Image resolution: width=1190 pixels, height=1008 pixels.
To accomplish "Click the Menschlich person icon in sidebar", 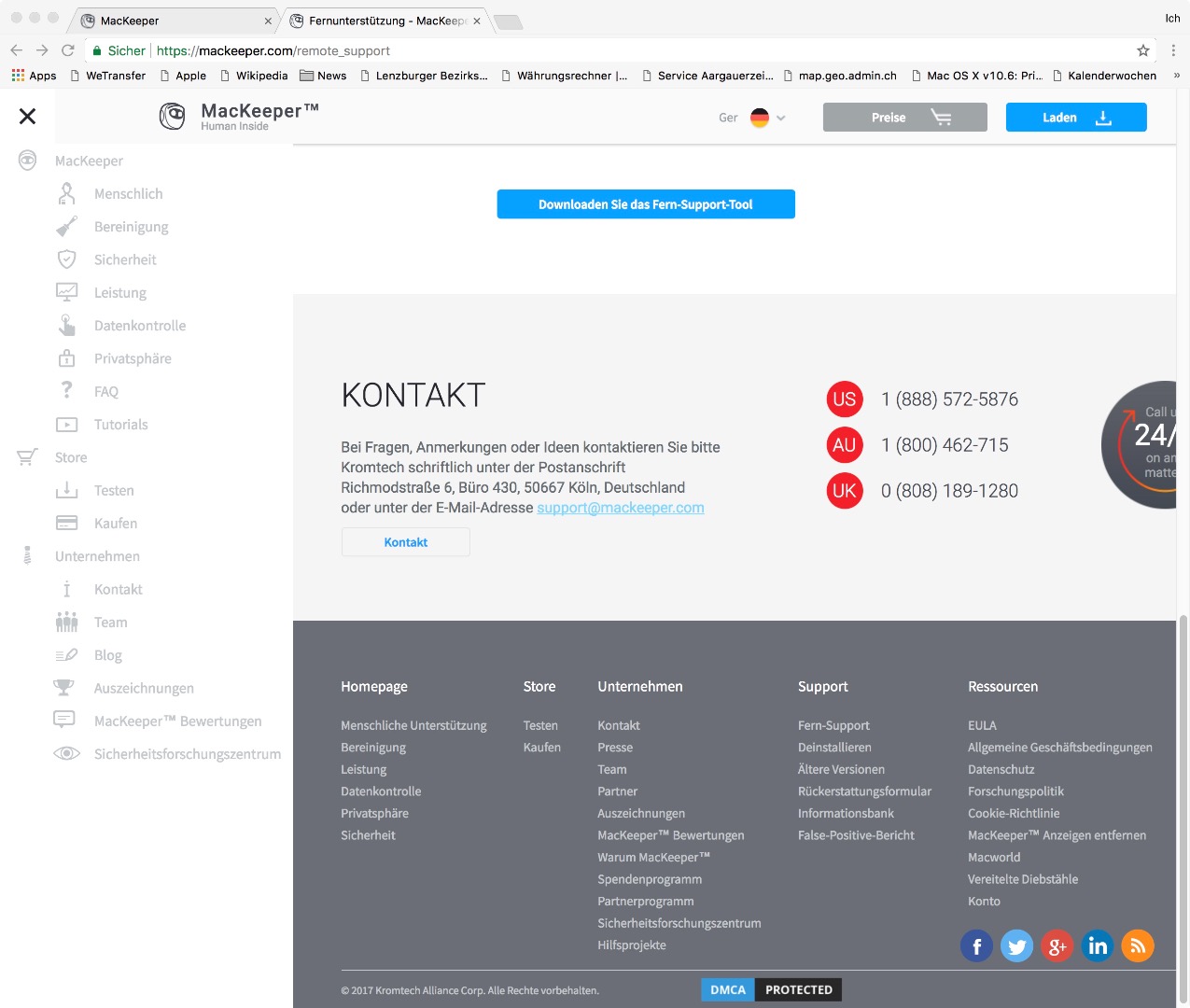I will [66, 193].
